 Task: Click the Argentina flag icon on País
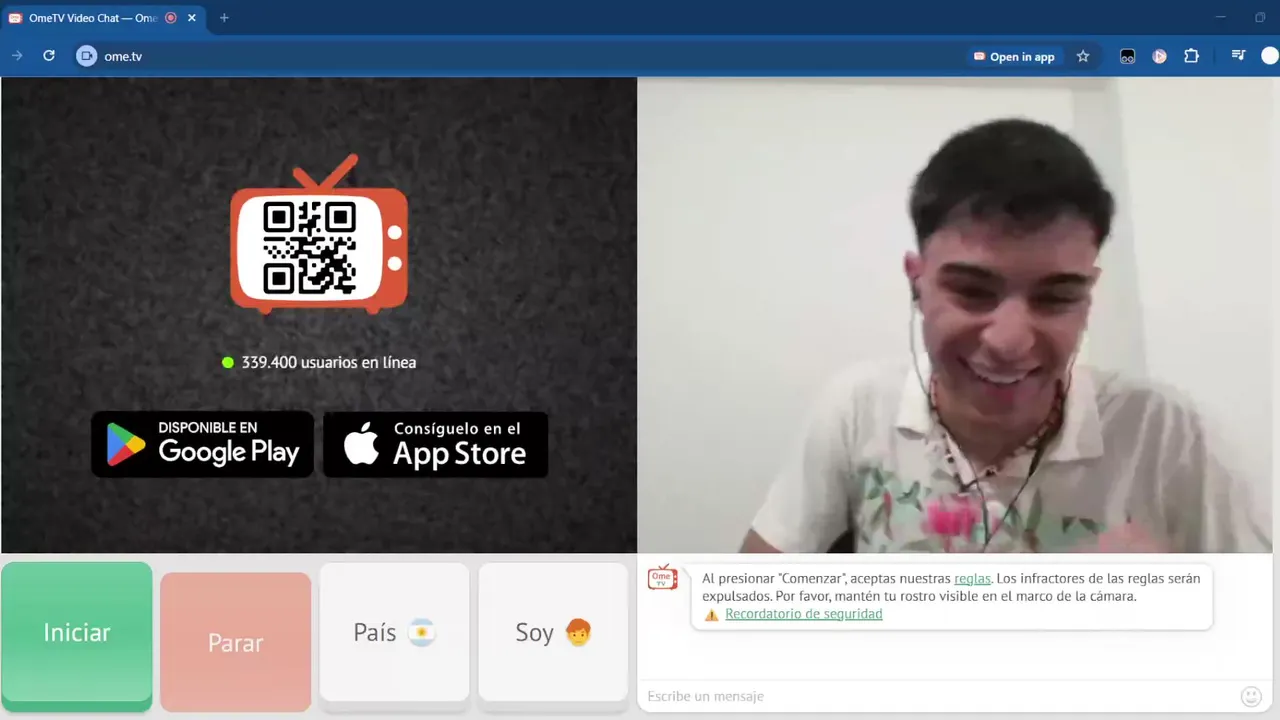[422, 632]
